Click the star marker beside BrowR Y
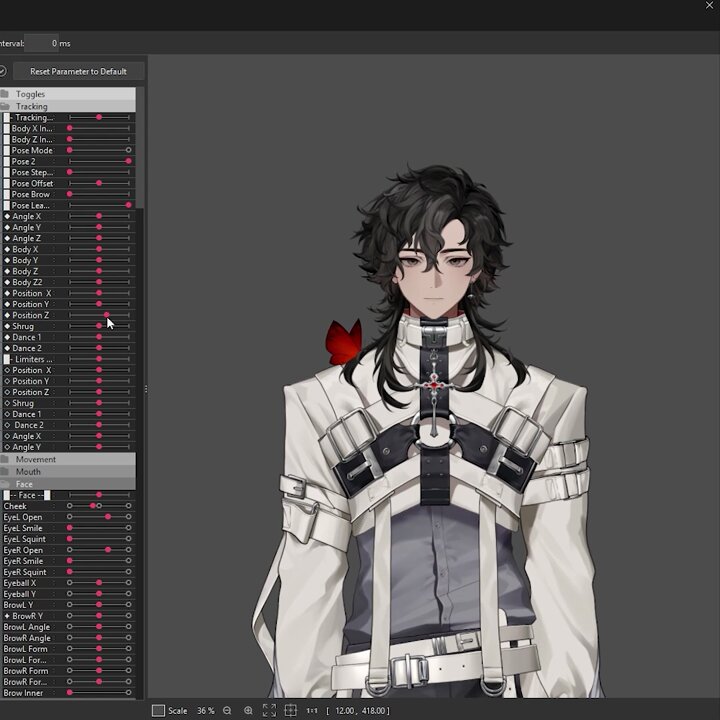720x720 pixels. [x=7, y=616]
